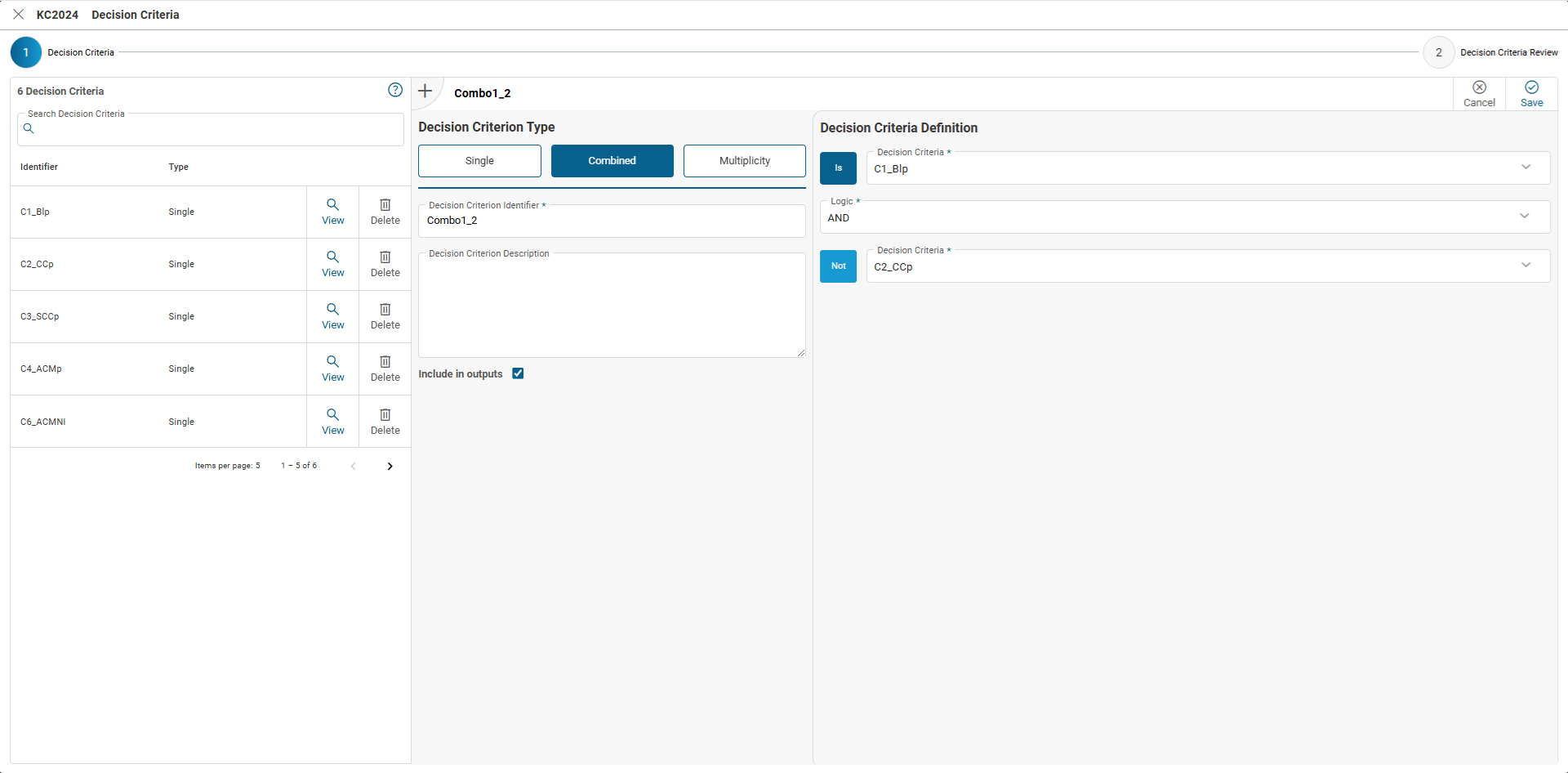Screen dimensions: 1568x773
Task: Click the search magnifier icon
Action: click(x=29, y=129)
